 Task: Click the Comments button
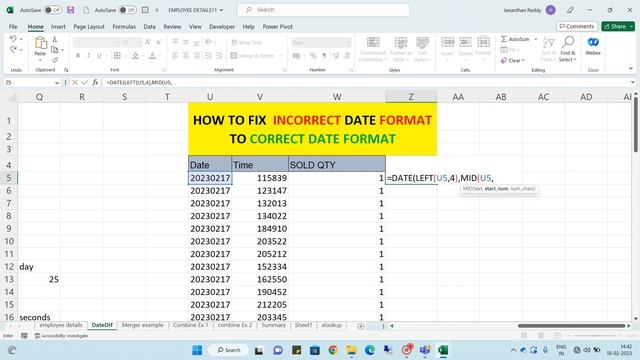pyautogui.click(x=577, y=26)
